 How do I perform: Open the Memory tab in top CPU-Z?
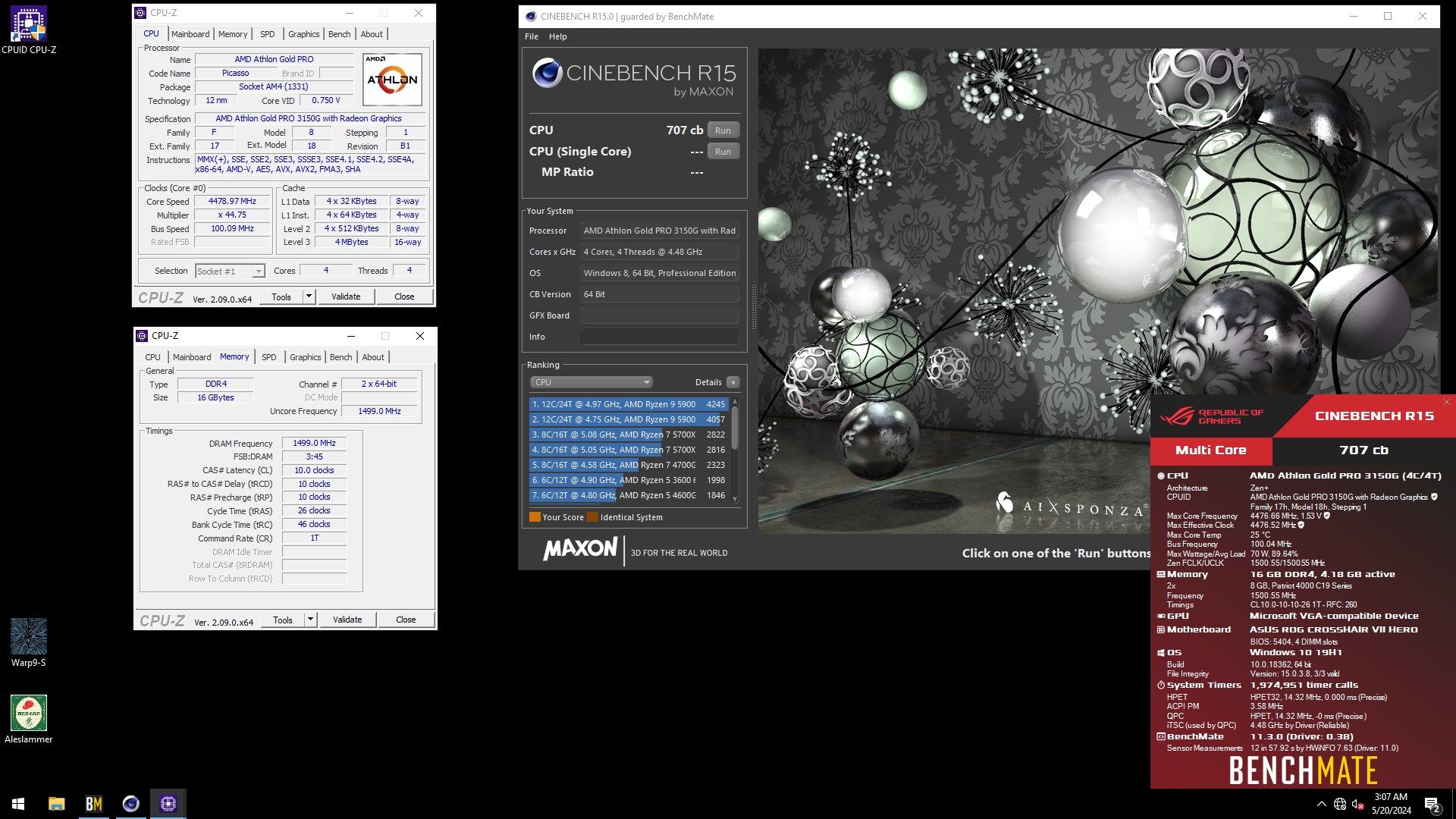click(x=233, y=34)
